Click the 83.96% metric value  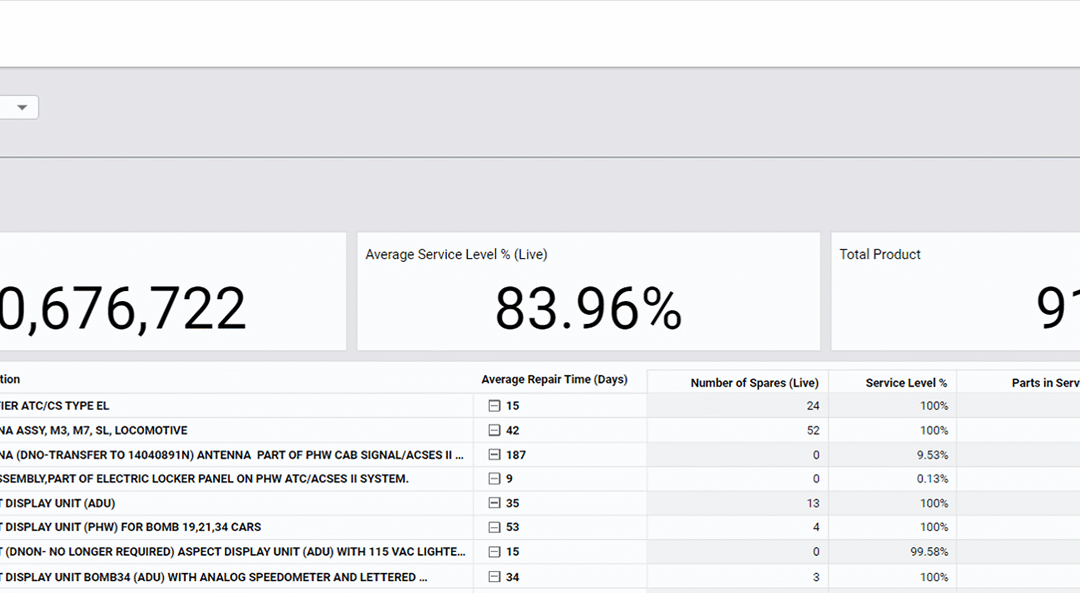click(588, 308)
